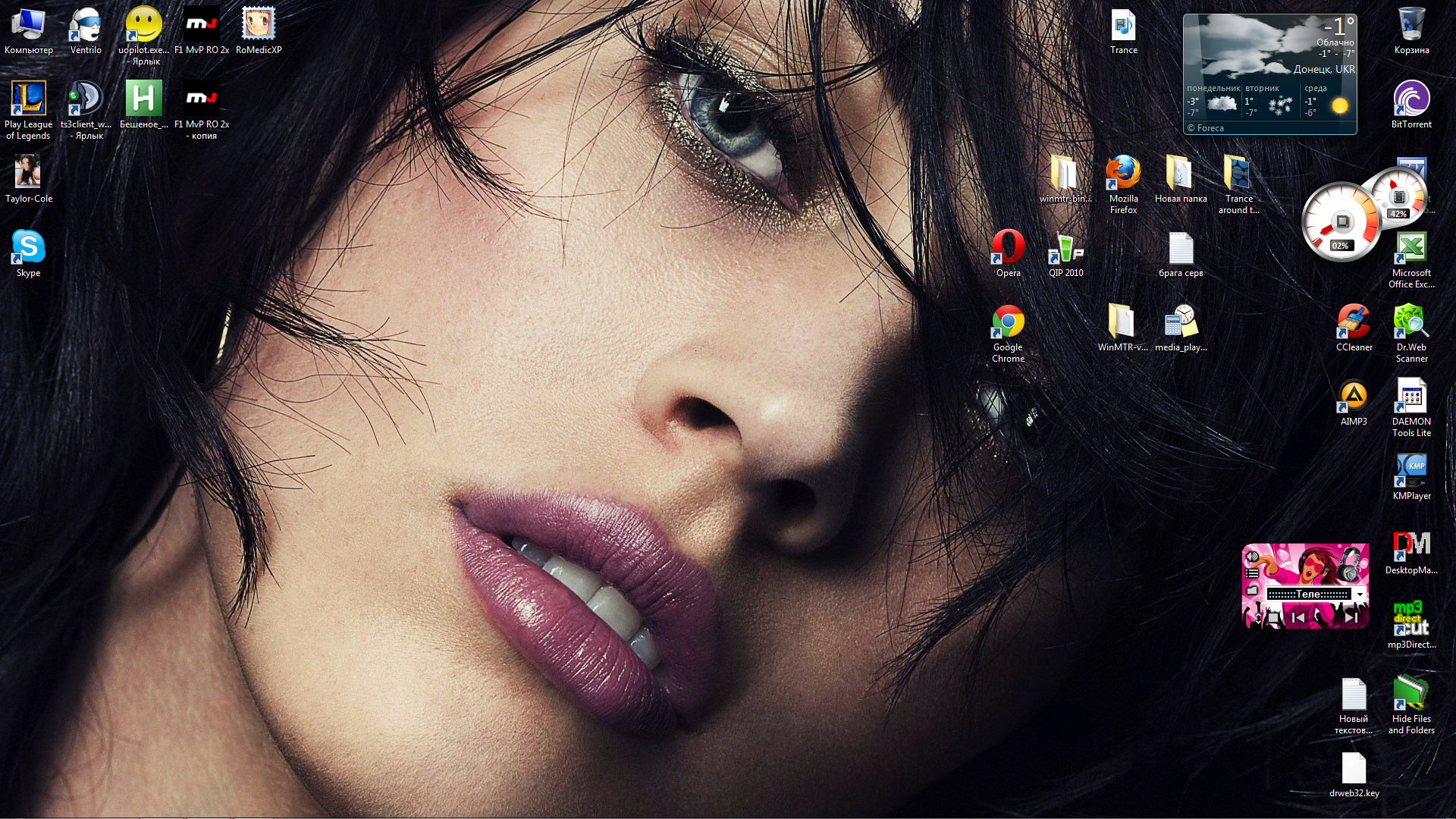Launch Skype from the desktop

pos(29,254)
